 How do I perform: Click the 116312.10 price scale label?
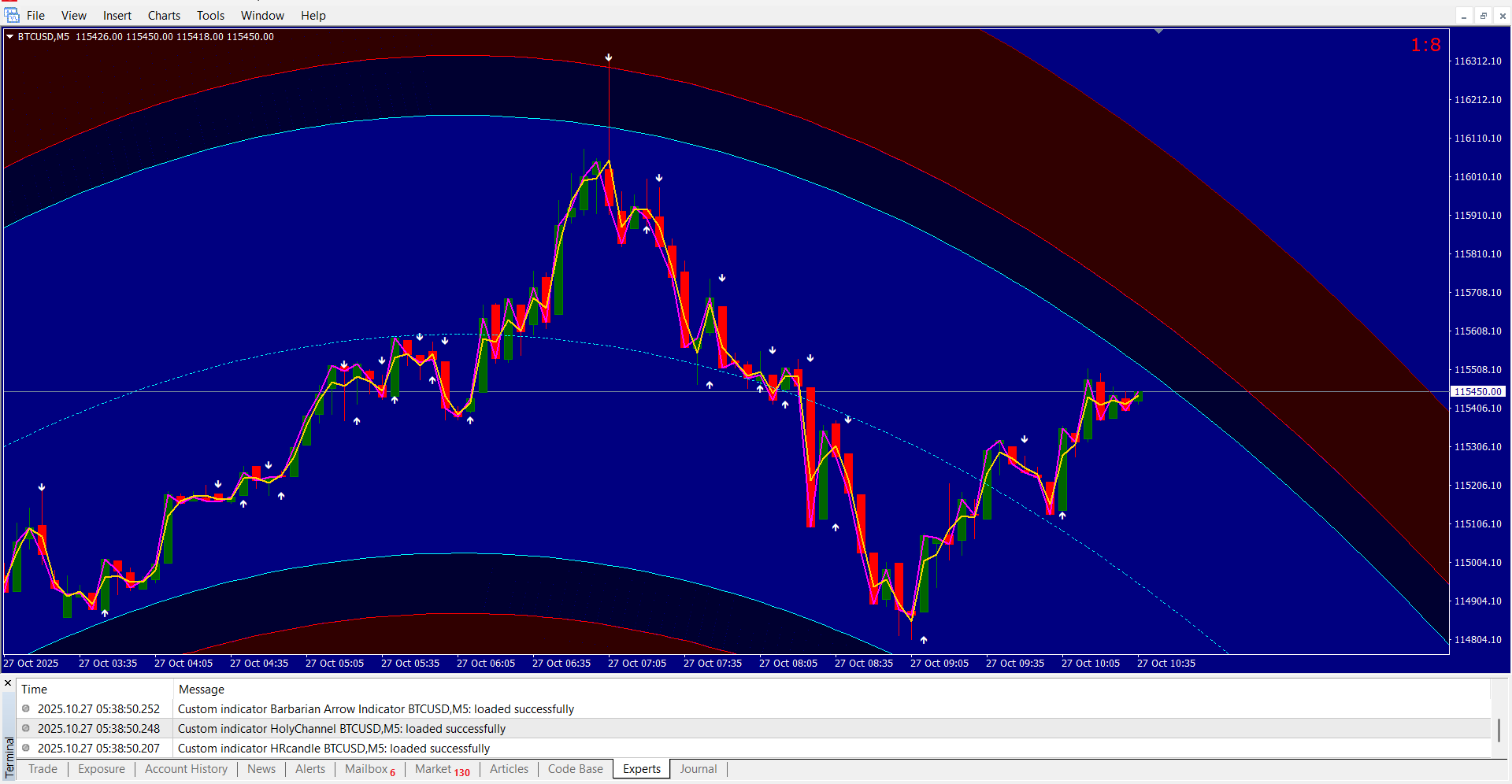(x=1477, y=61)
